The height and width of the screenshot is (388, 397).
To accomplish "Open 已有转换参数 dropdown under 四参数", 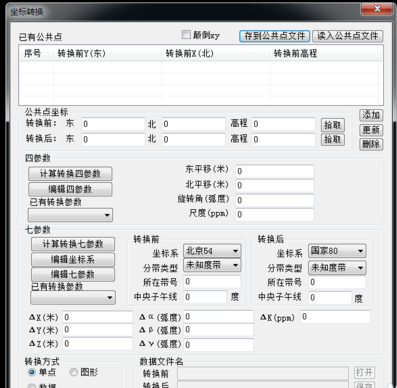I will (70, 215).
